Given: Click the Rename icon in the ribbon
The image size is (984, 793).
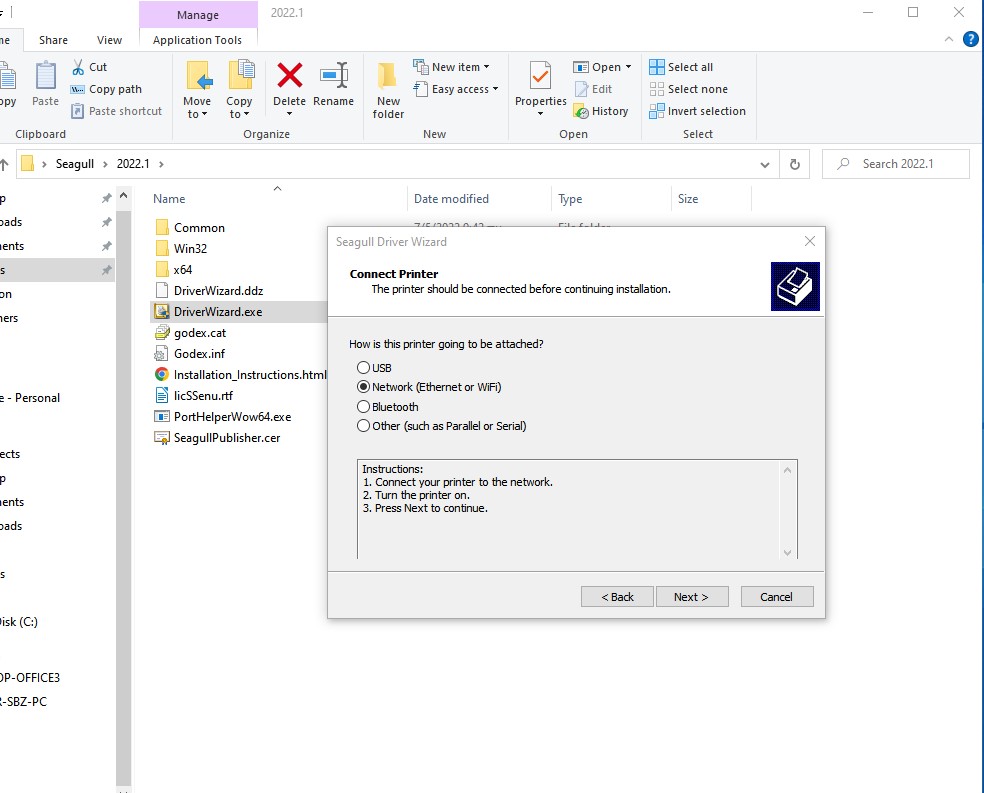Looking at the screenshot, I should click(334, 75).
